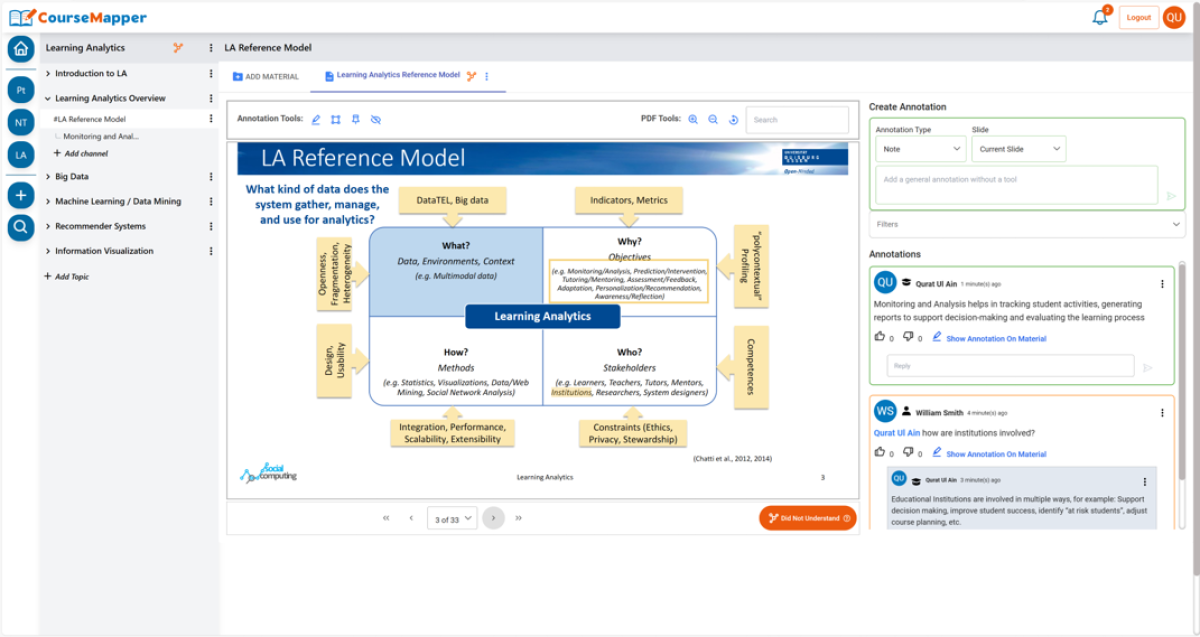Viewport: 1200px width, 637px height.
Task: Toggle hide annotations eye icon
Action: point(376,119)
